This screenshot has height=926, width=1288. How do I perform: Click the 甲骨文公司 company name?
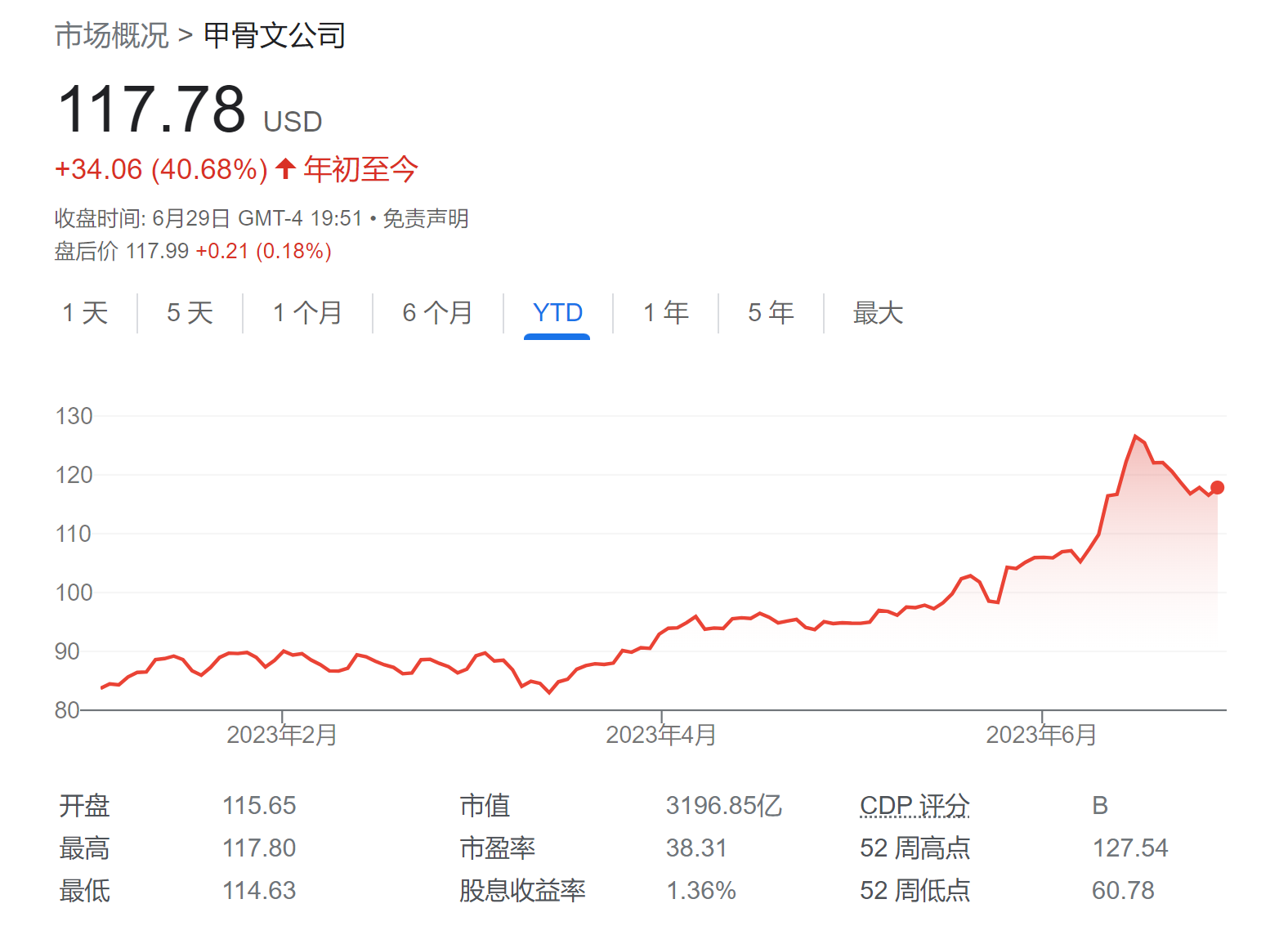pos(275,36)
